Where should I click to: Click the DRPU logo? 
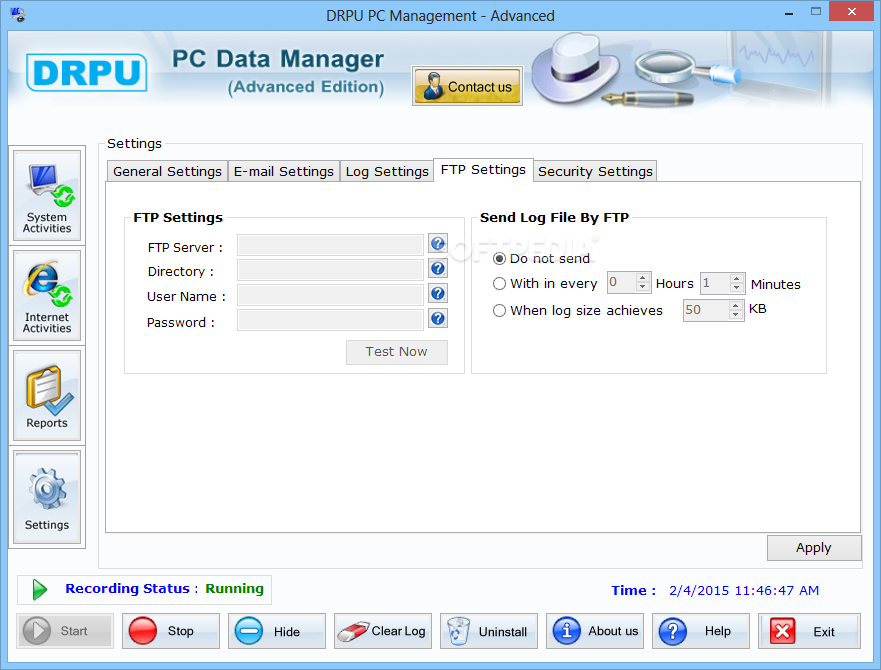point(87,73)
